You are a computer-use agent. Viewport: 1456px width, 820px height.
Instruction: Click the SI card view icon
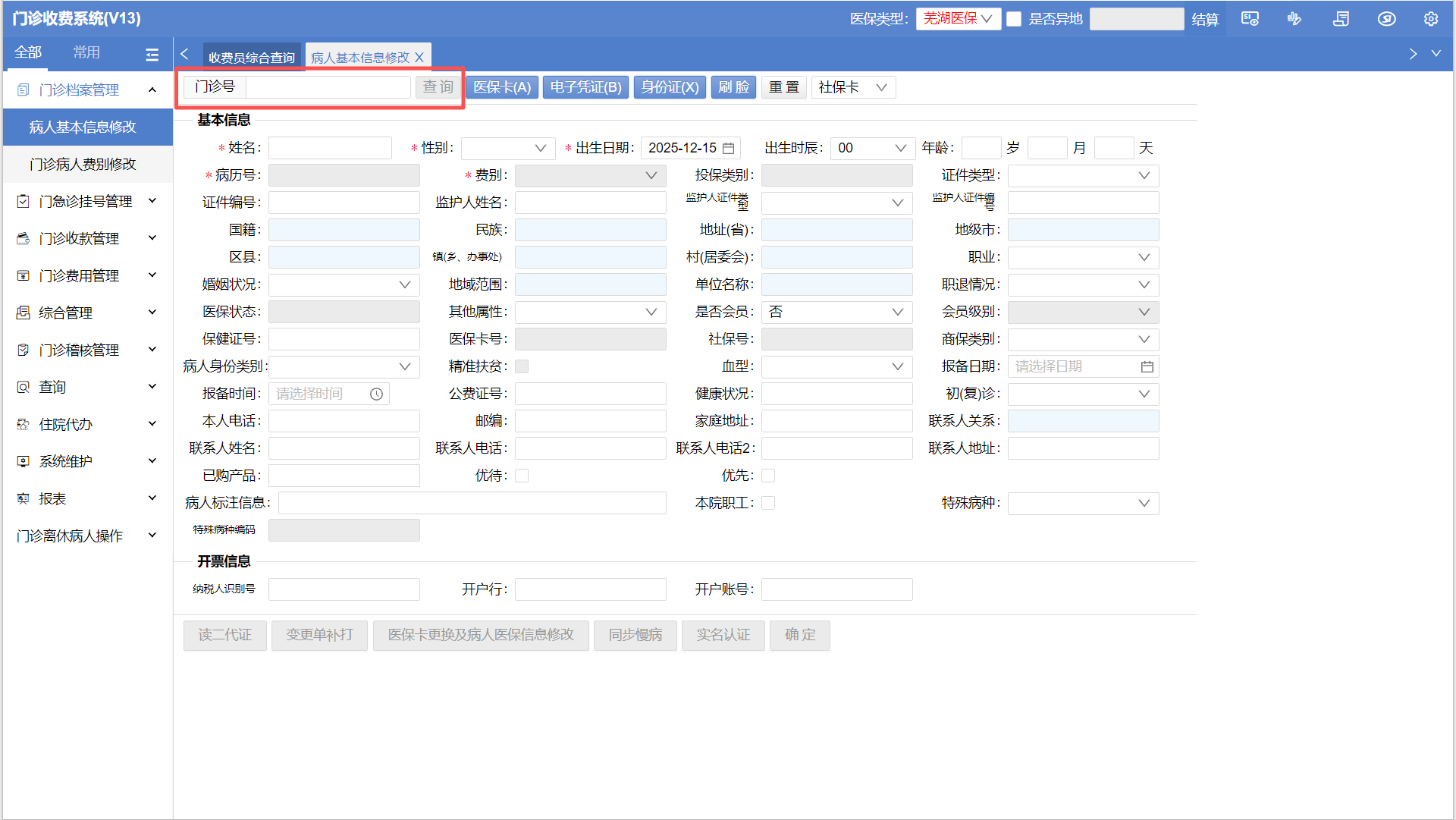[1249, 19]
